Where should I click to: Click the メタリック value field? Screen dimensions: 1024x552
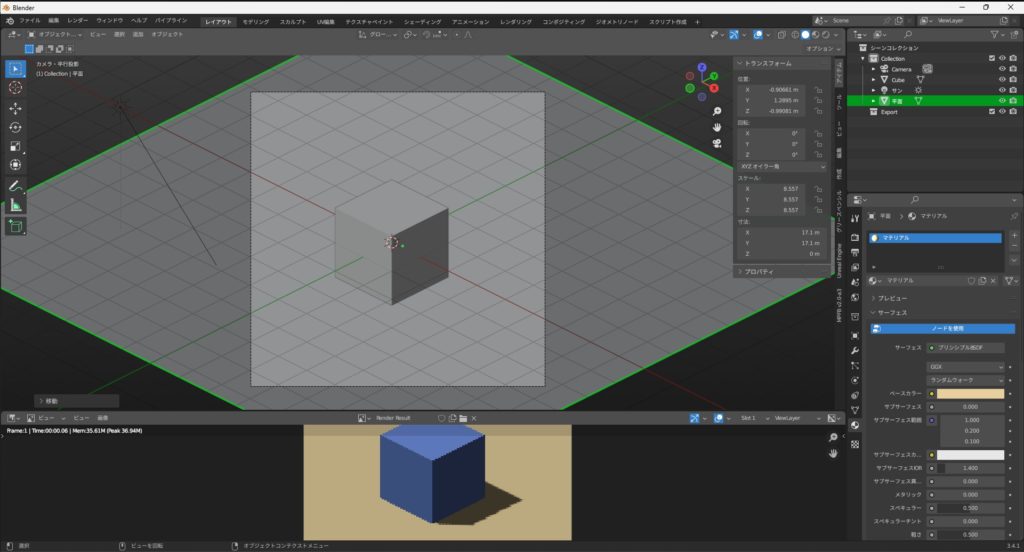[x=970, y=494]
